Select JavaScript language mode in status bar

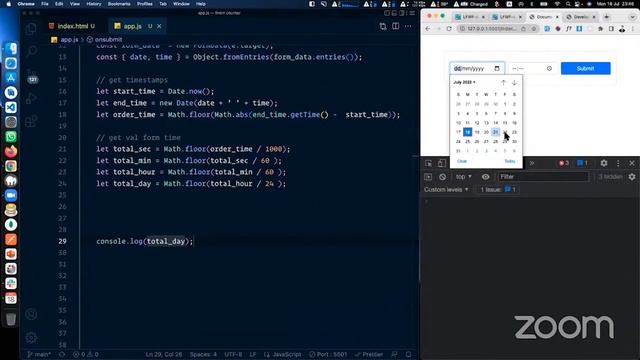point(283,354)
